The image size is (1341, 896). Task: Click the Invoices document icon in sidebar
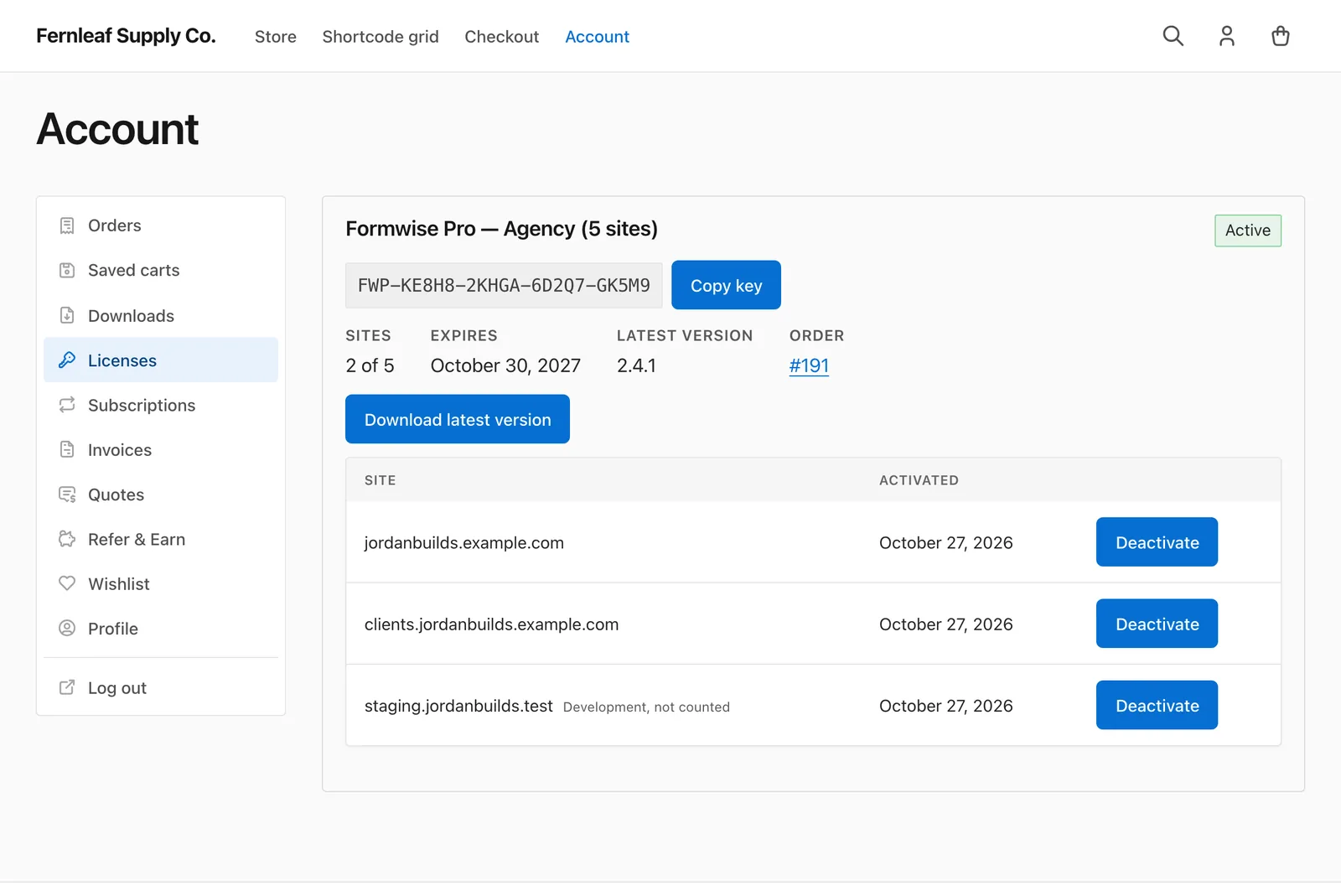pos(67,449)
